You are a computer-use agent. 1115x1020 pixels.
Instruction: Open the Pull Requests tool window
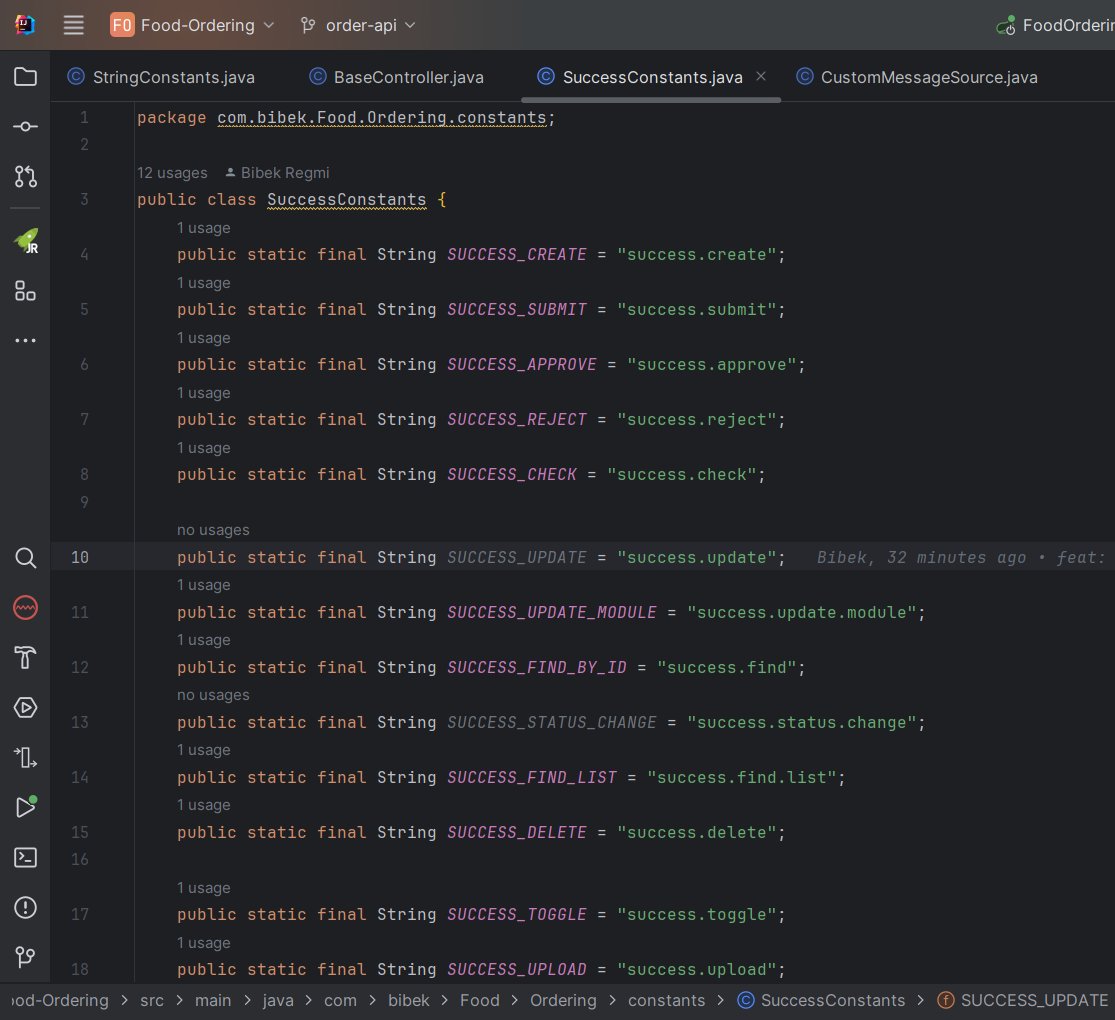[x=26, y=176]
